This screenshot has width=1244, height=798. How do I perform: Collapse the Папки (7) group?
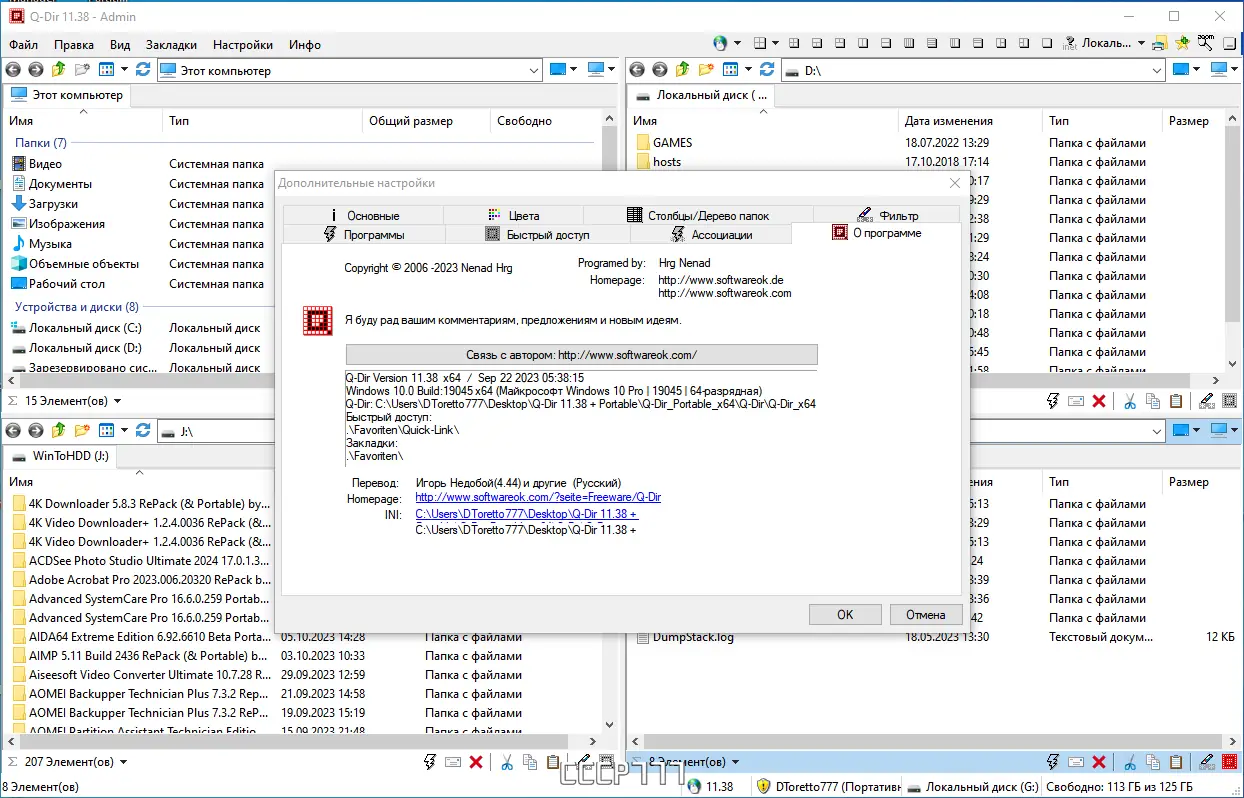pyautogui.click(x=41, y=143)
